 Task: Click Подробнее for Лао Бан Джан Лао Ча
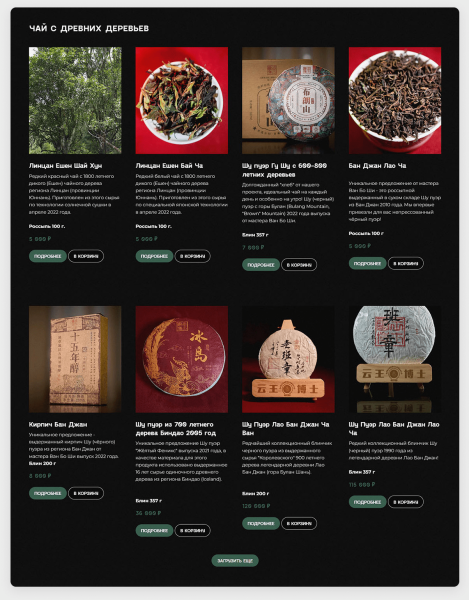367,502
